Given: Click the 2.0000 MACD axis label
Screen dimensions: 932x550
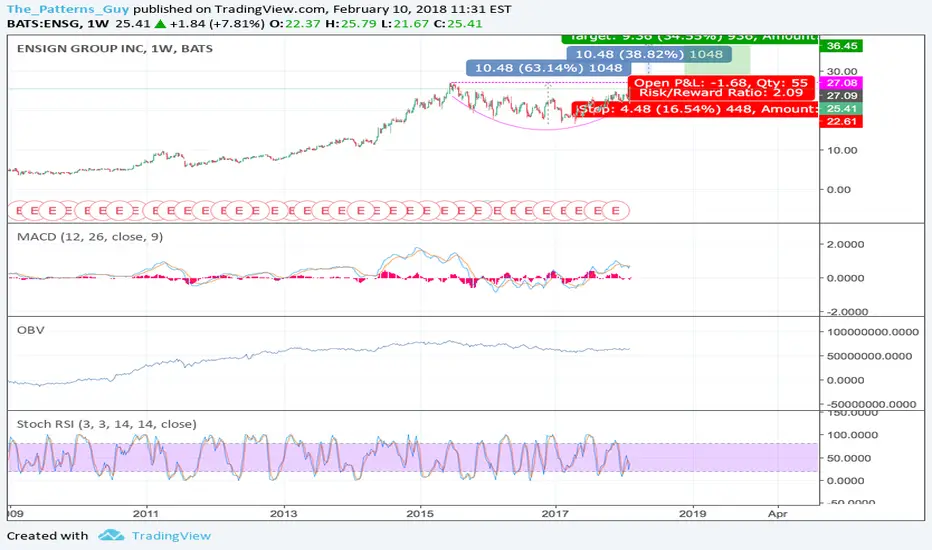Looking at the screenshot, I should click(x=845, y=244).
